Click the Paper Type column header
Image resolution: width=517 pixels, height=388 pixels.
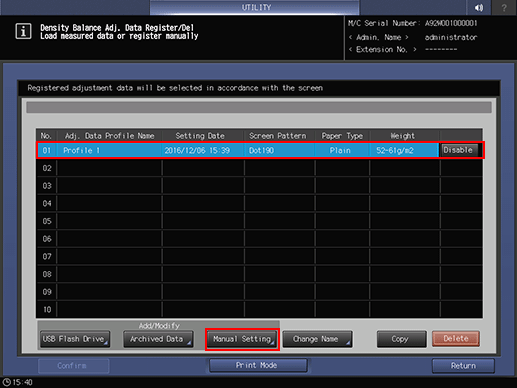pos(342,136)
